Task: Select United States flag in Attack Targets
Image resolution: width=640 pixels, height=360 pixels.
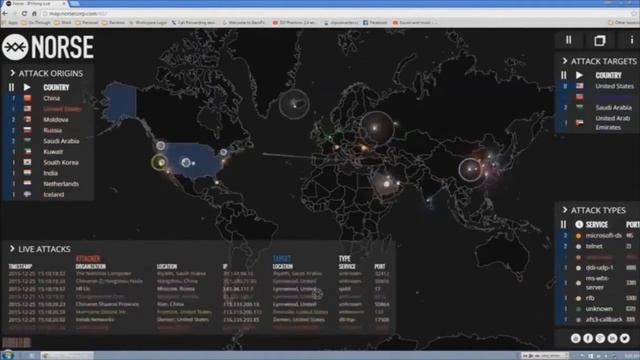Action: tap(580, 86)
